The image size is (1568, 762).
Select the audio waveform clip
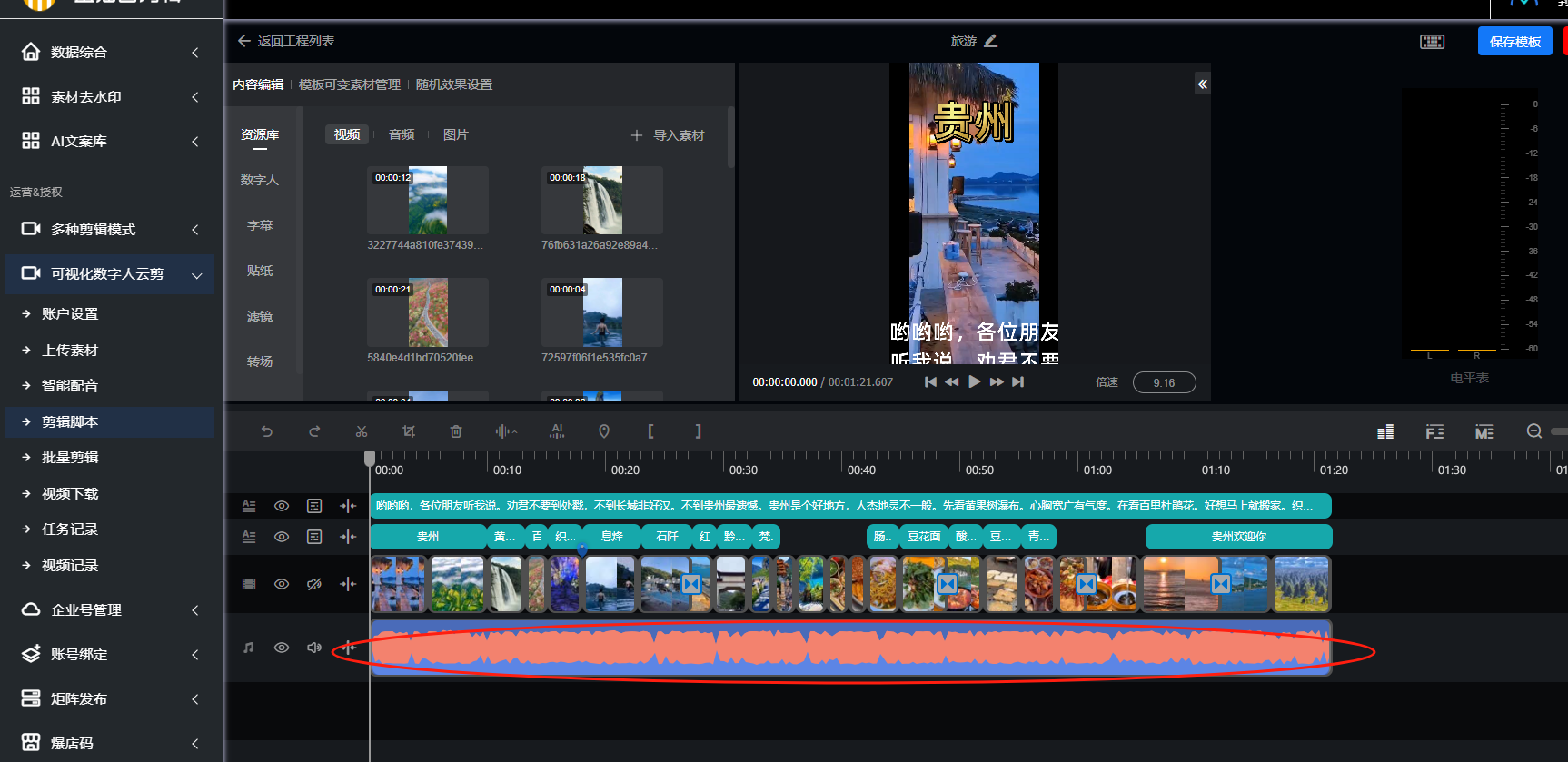[851, 648]
